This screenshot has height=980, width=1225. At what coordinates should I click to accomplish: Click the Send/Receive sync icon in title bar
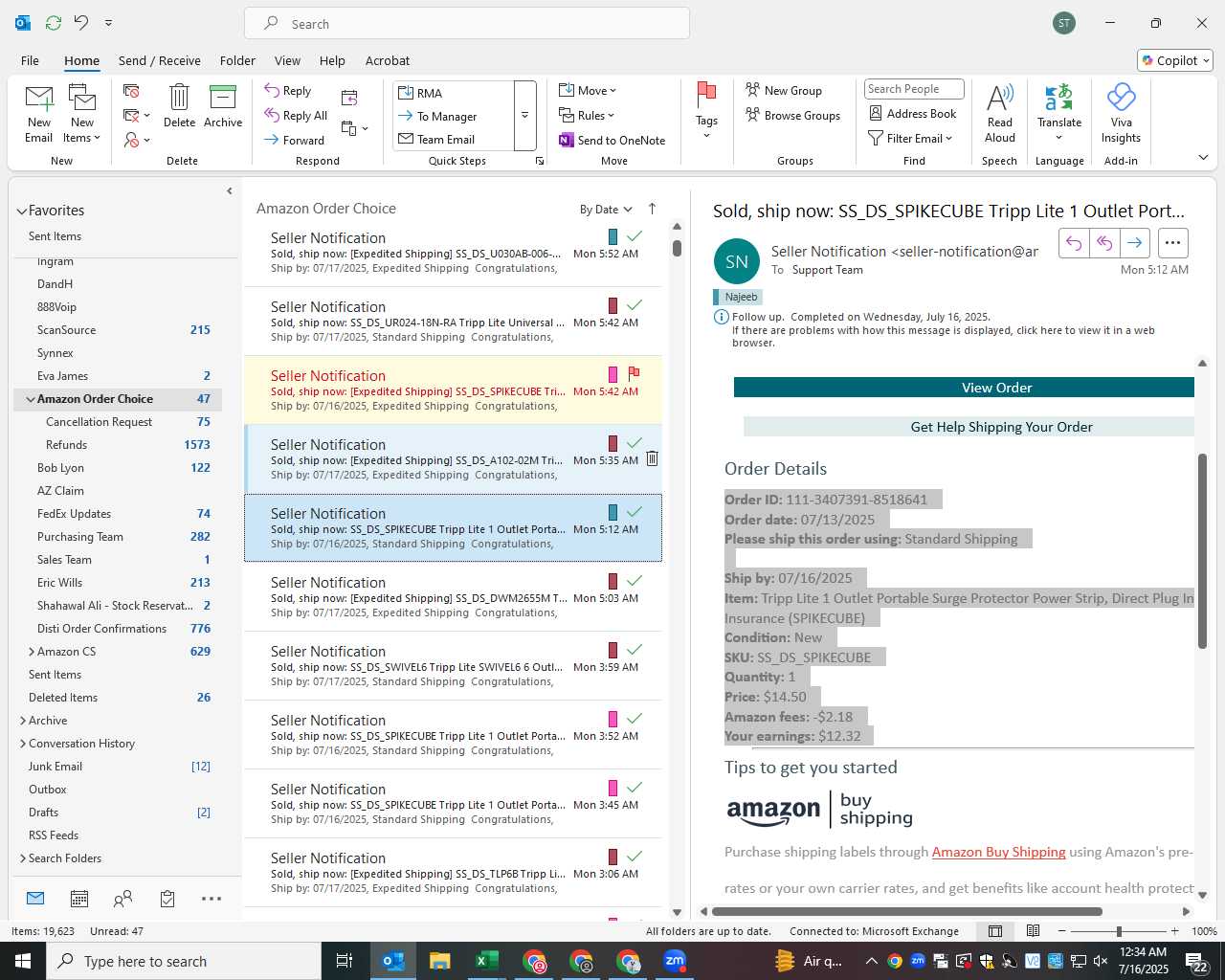[54, 22]
